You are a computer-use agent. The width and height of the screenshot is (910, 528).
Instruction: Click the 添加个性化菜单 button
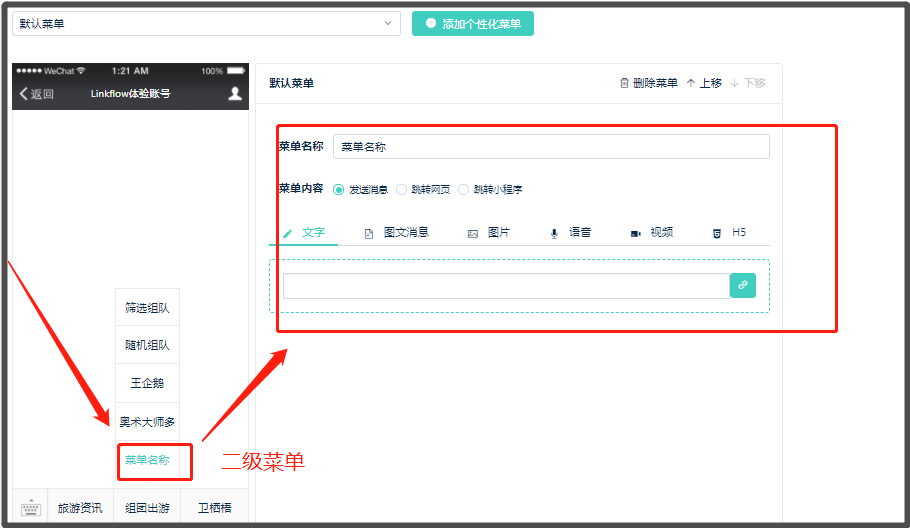coord(472,24)
